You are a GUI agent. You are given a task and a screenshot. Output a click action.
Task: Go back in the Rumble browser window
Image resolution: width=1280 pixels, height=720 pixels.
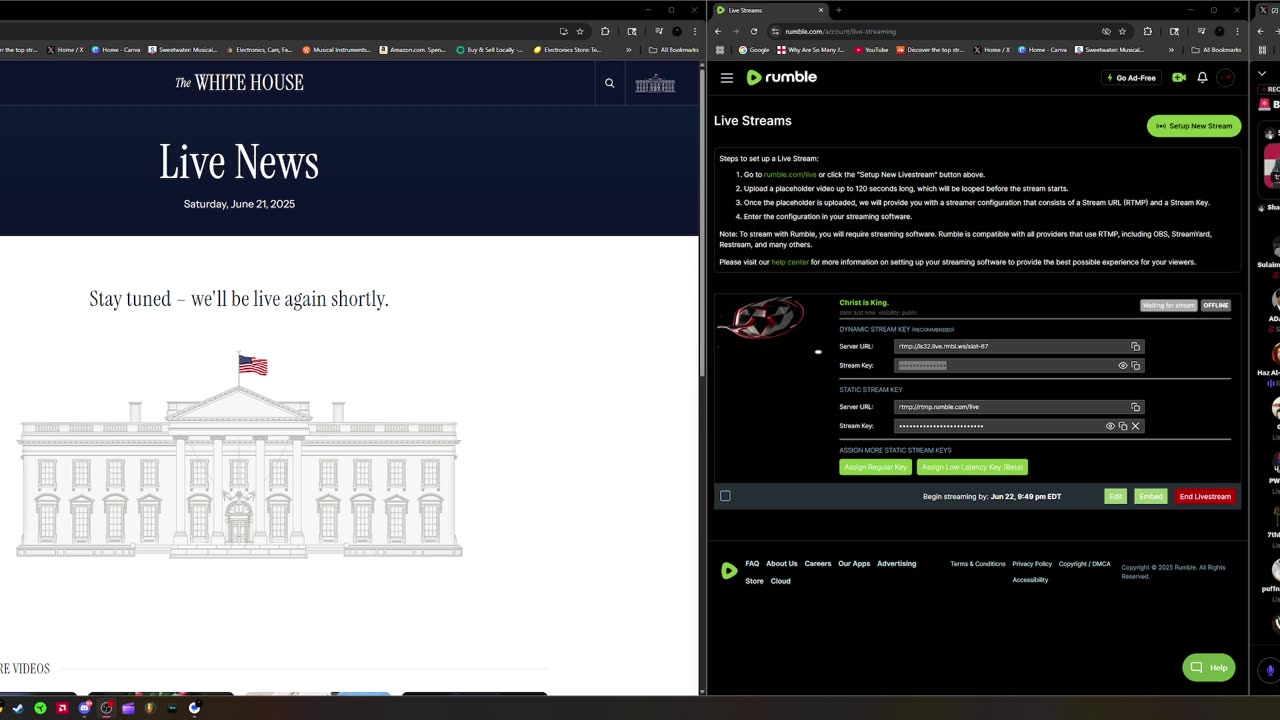pos(717,31)
